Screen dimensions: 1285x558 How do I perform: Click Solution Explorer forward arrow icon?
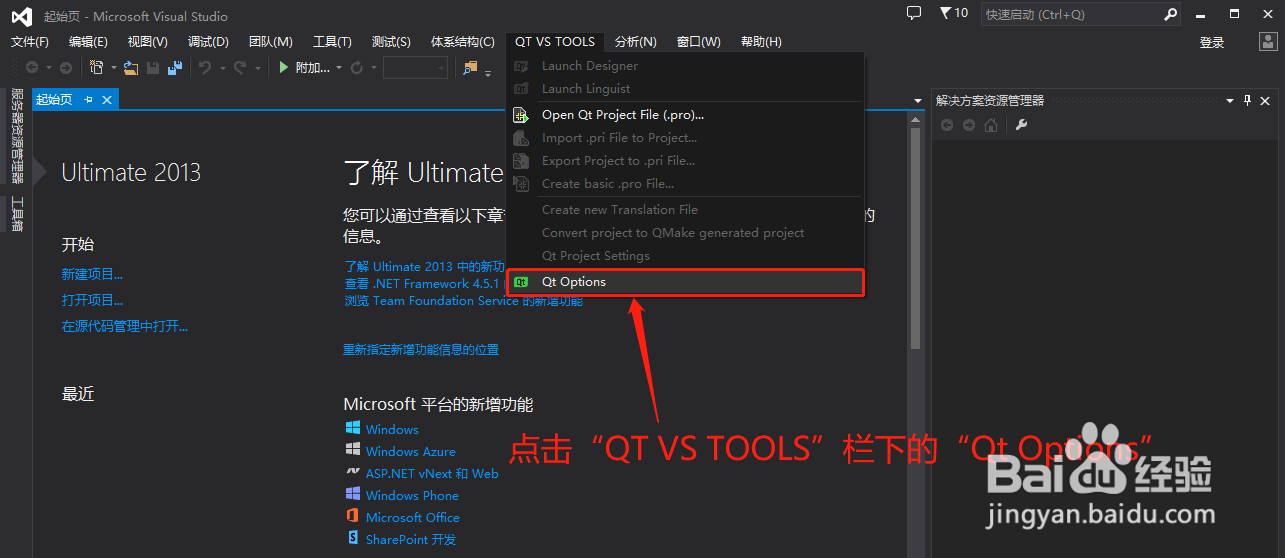(969, 125)
